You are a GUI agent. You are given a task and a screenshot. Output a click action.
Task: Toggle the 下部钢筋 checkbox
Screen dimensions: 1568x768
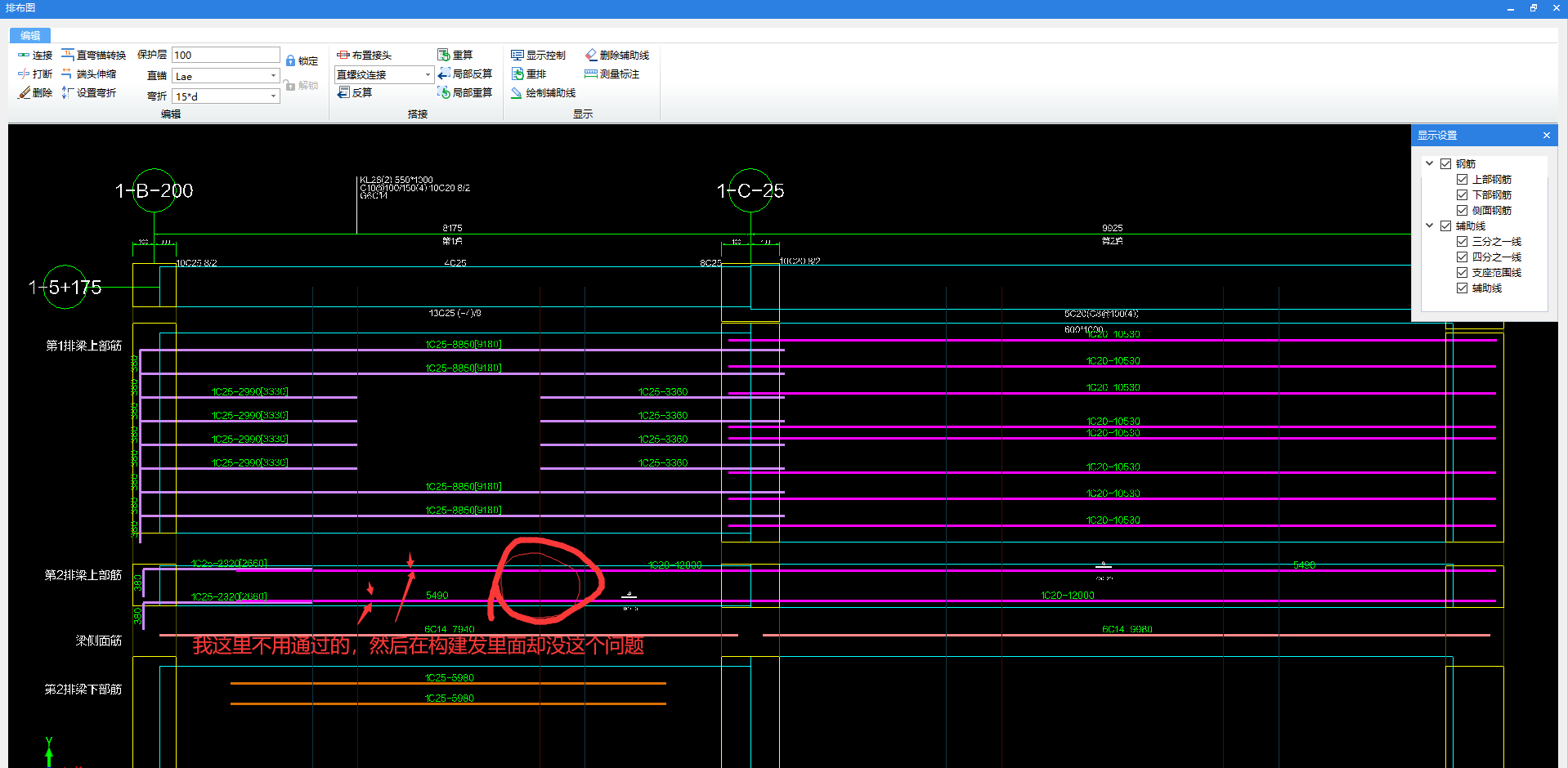point(1462,194)
